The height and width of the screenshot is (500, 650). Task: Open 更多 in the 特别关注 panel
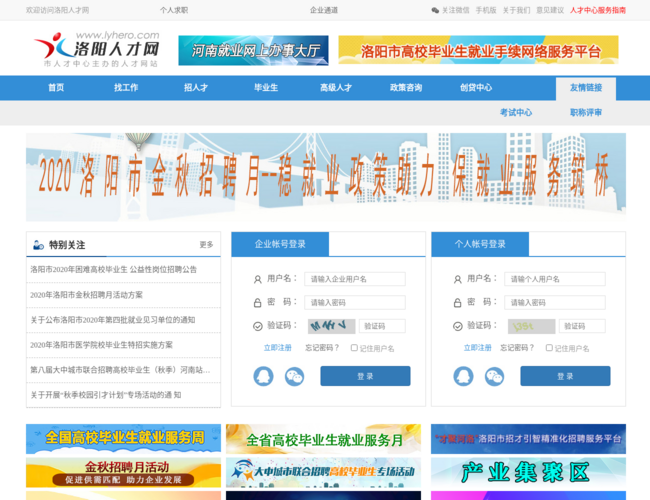[x=206, y=245]
